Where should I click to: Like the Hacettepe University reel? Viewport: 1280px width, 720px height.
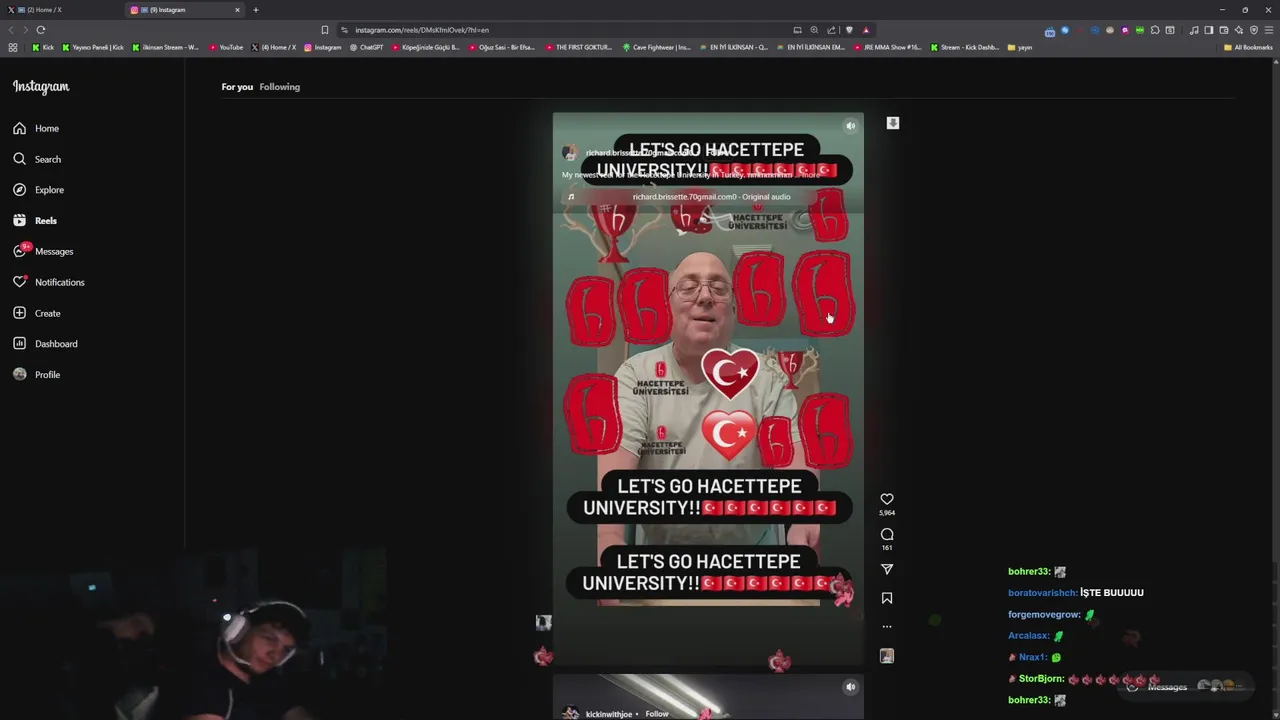[887, 499]
